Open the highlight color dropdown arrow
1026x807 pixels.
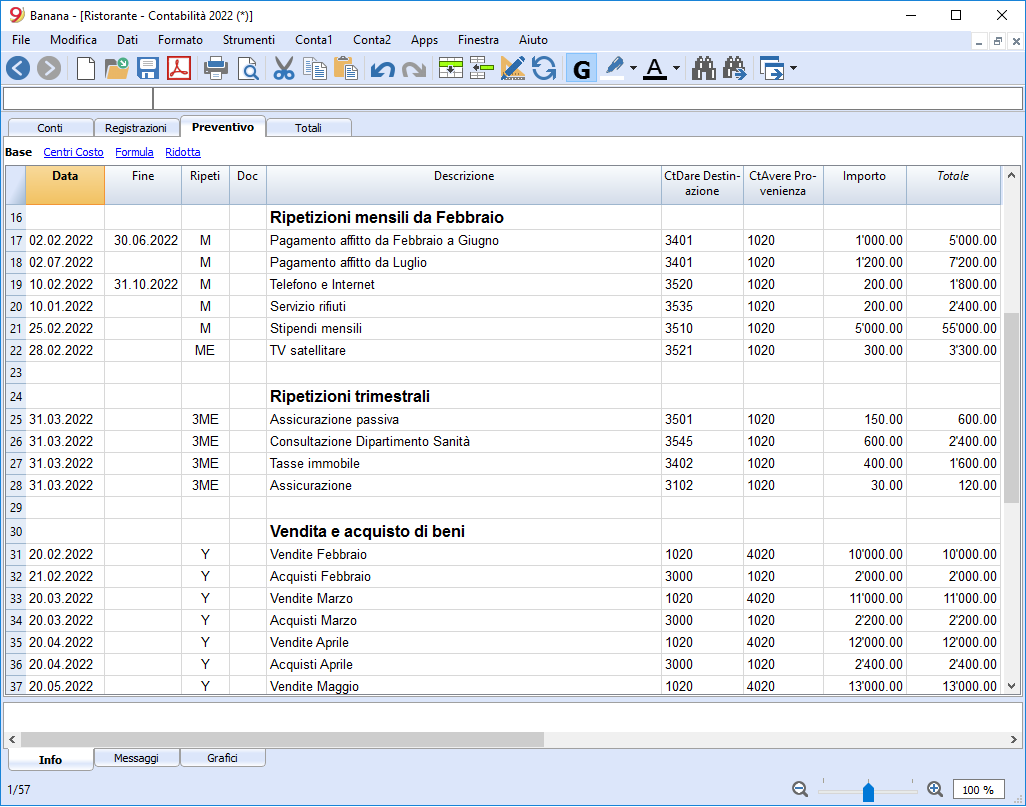633,68
